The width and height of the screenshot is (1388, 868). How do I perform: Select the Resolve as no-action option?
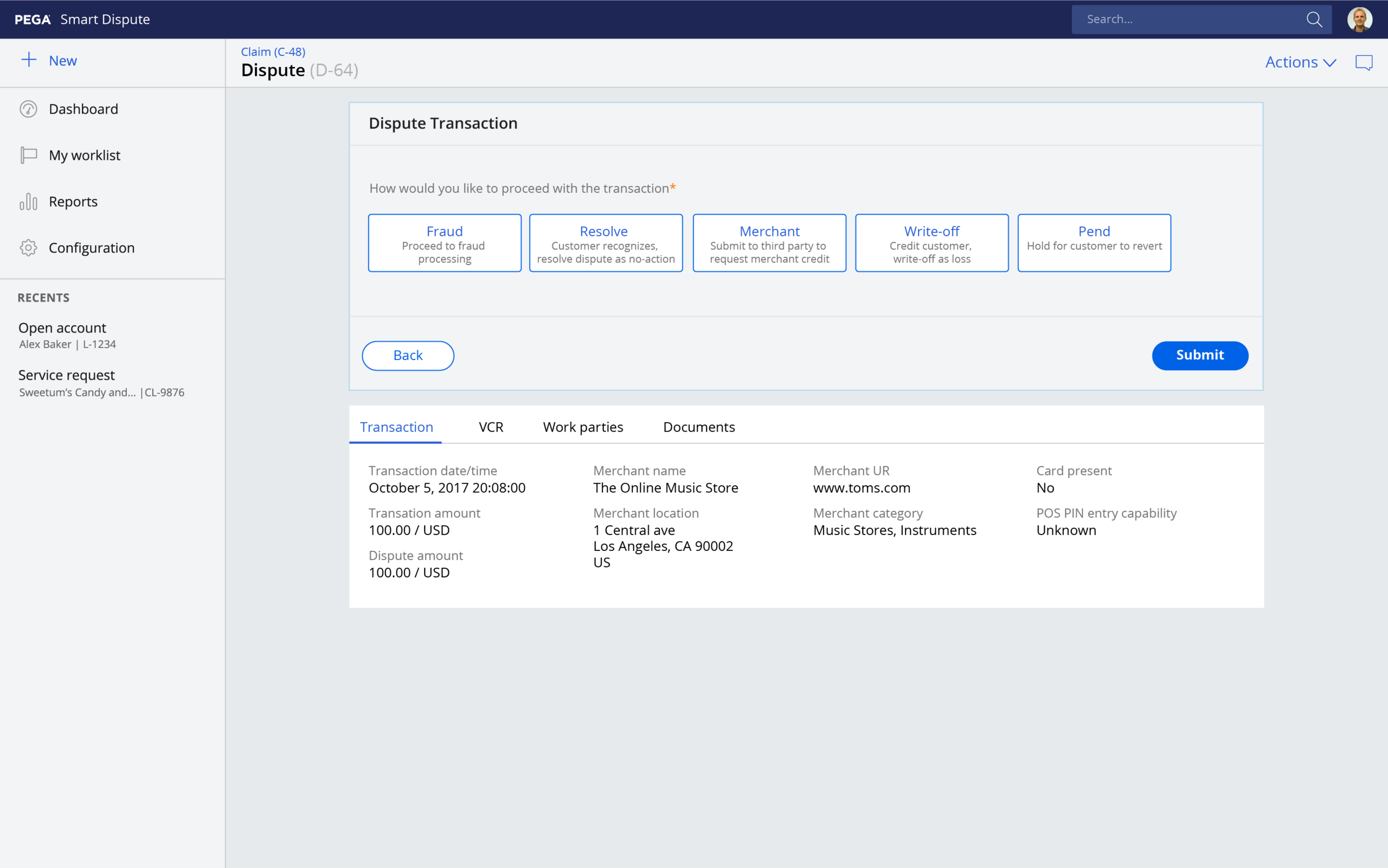pyautogui.click(x=606, y=243)
